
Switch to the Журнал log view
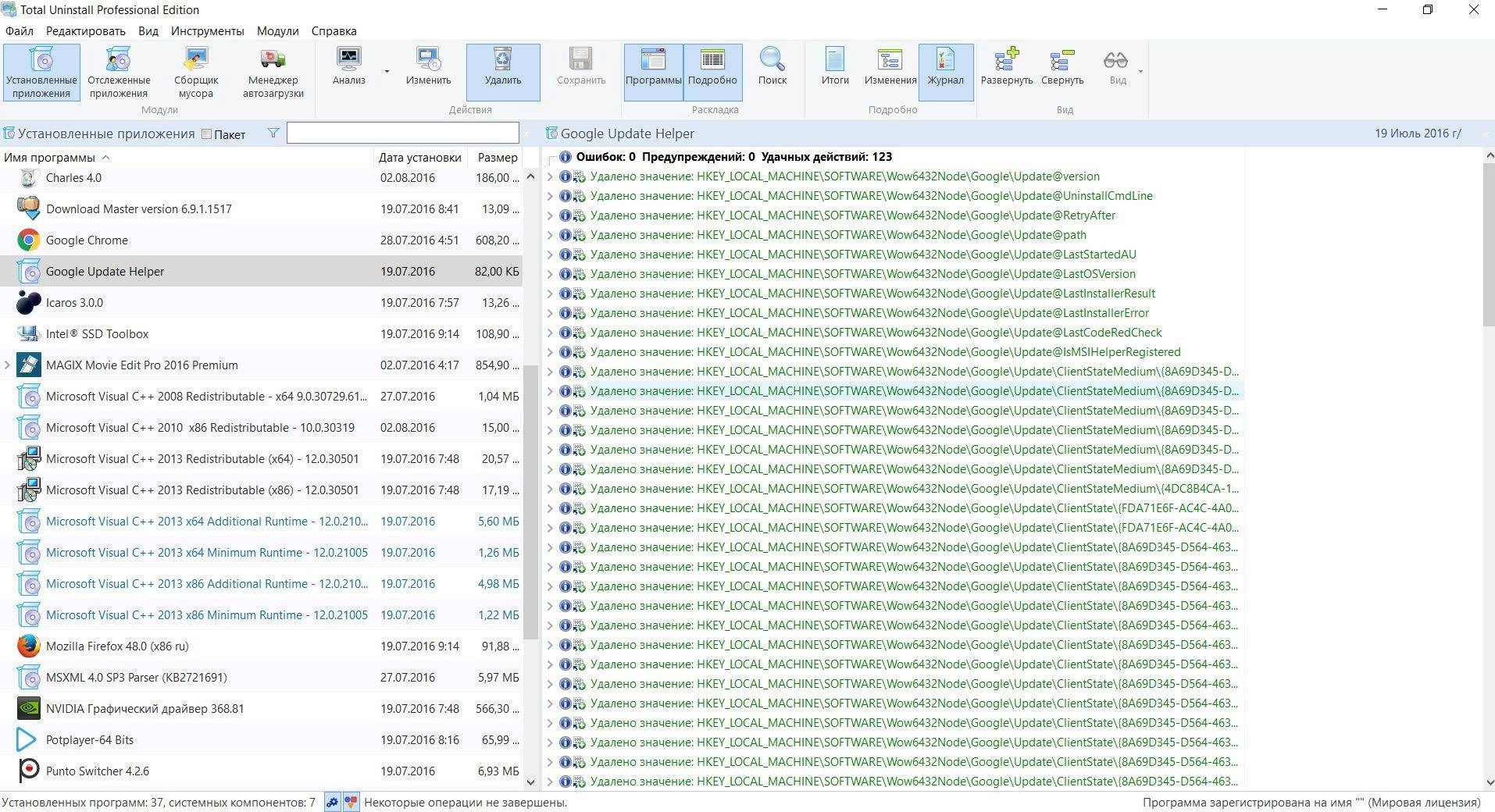pyautogui.click(x=945, y=72)
